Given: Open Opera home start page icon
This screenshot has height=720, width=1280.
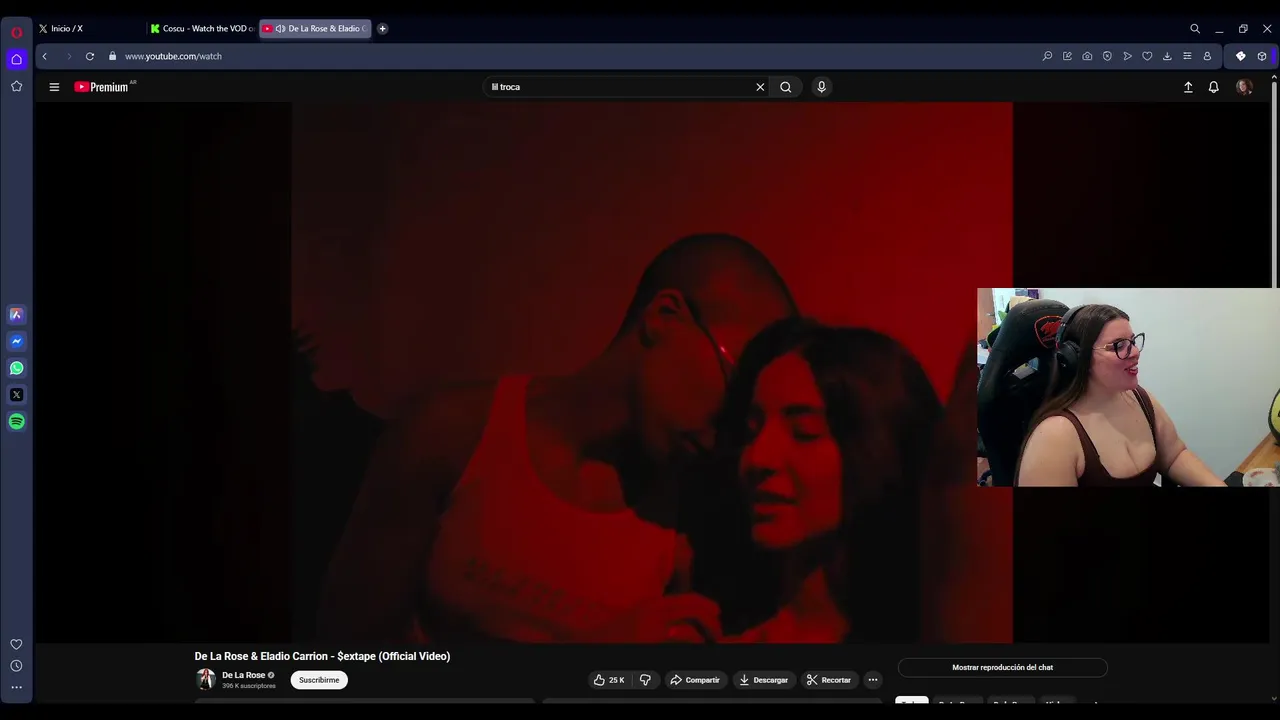Looking at the screenshot, I should [16, 60].
